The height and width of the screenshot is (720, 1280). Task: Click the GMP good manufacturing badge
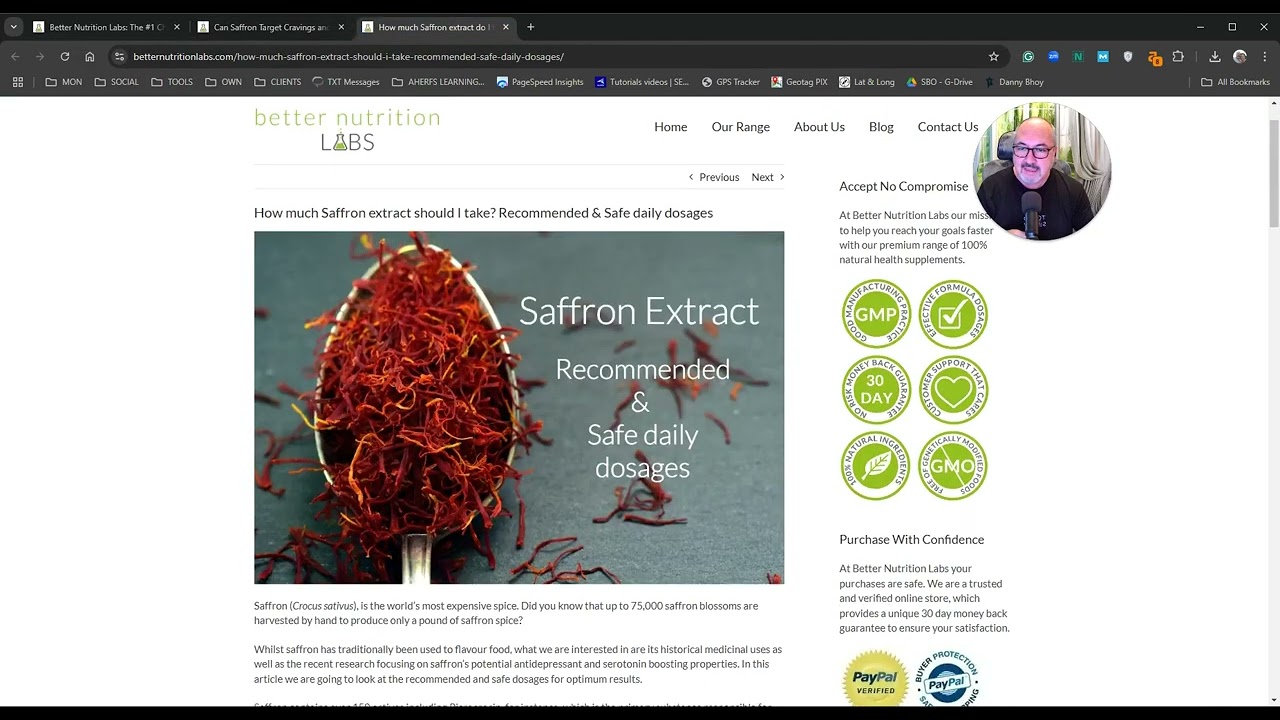pyautogui.click(x=876, y=314)
